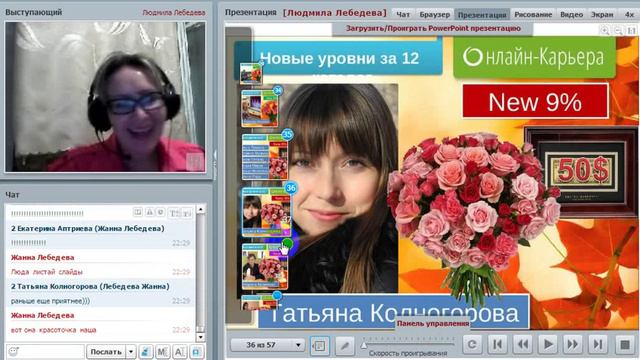
Task: Select slide thumbnail numbered 36
Action: (x=267, y=212)
